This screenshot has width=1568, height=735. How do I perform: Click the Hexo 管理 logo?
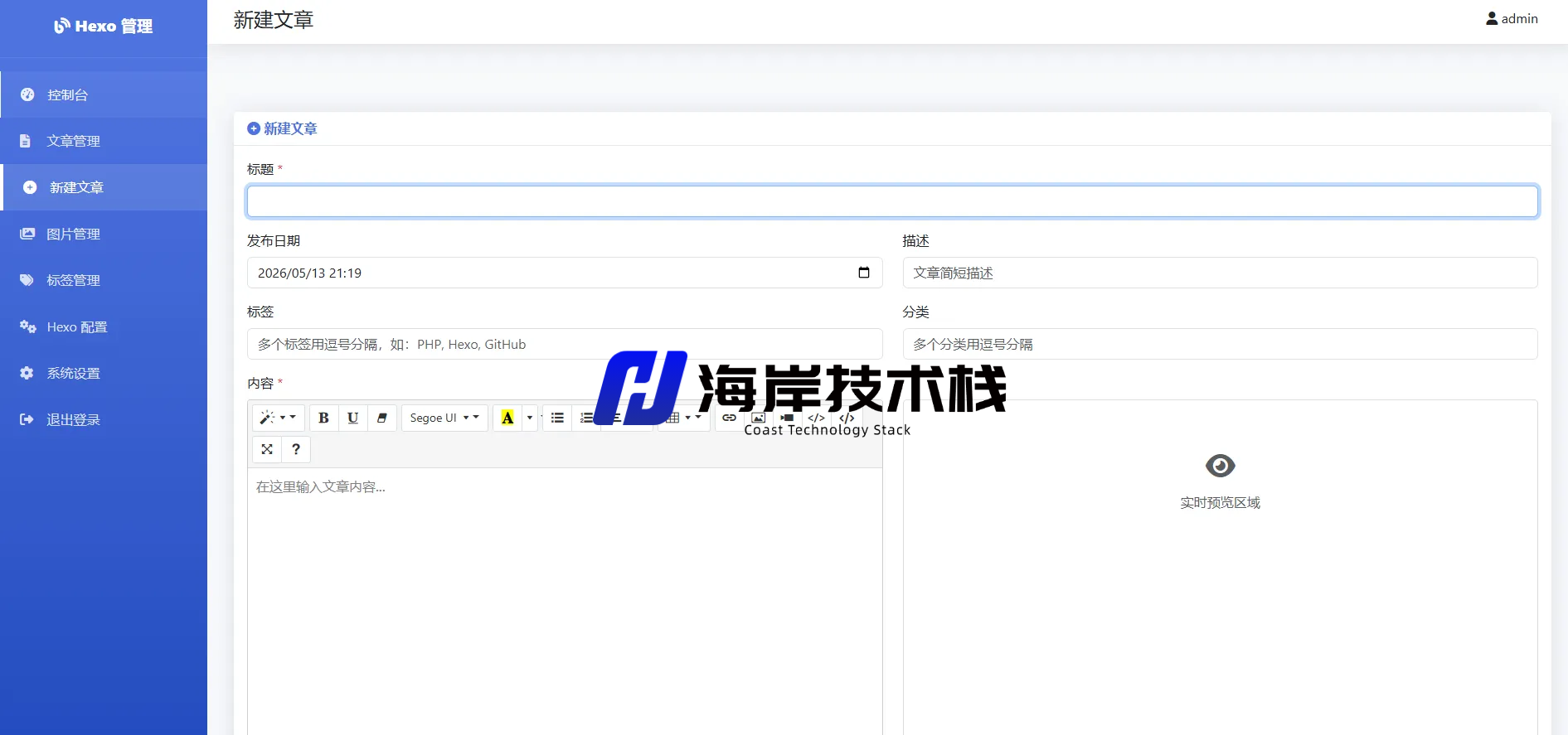click(104, 26)
